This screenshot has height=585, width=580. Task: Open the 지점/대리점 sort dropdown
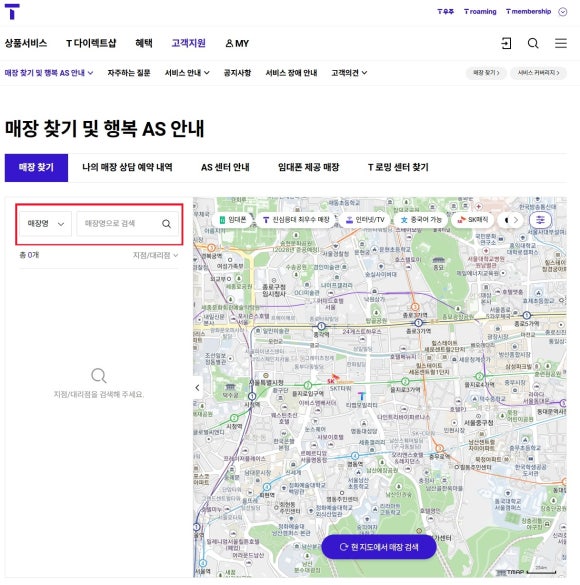coord(156,255)
